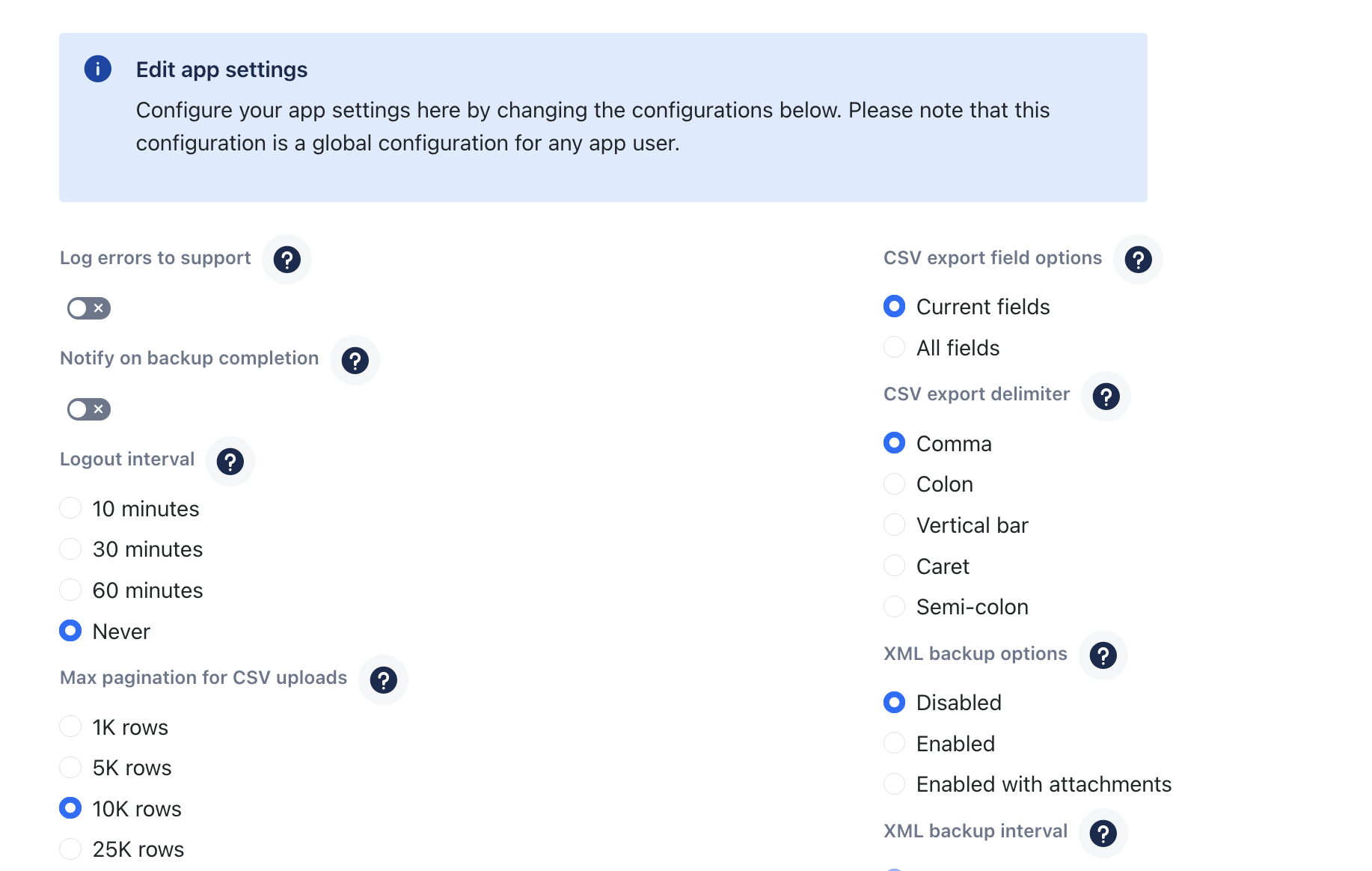
Task: Enable XML backup with attachments
Action: pyautogui.click(x=894, y=783)
